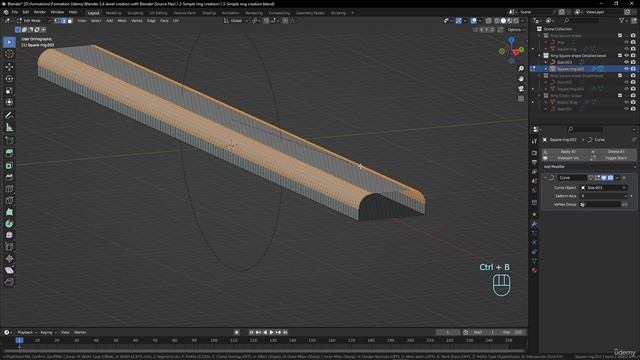Switch to perspective/orthographic grid icon
Screen dimensions: 640x360
[521, 99]
